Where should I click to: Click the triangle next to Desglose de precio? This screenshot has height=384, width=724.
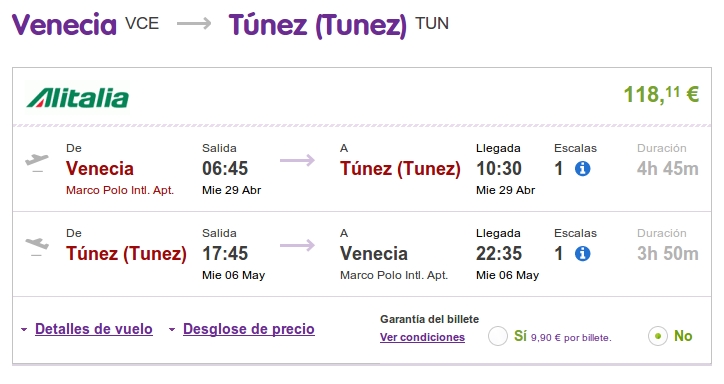tap(172, 330)
